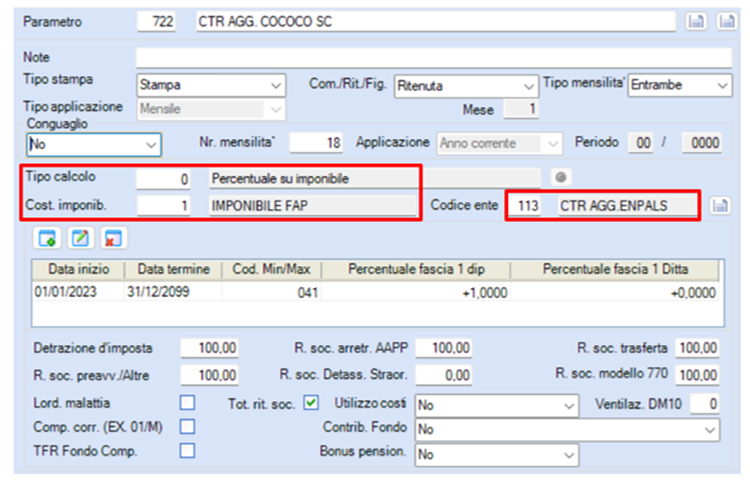Click the first save icon beside Parametro description
Viewport: 750px width, 487px height.
point(696,22)
